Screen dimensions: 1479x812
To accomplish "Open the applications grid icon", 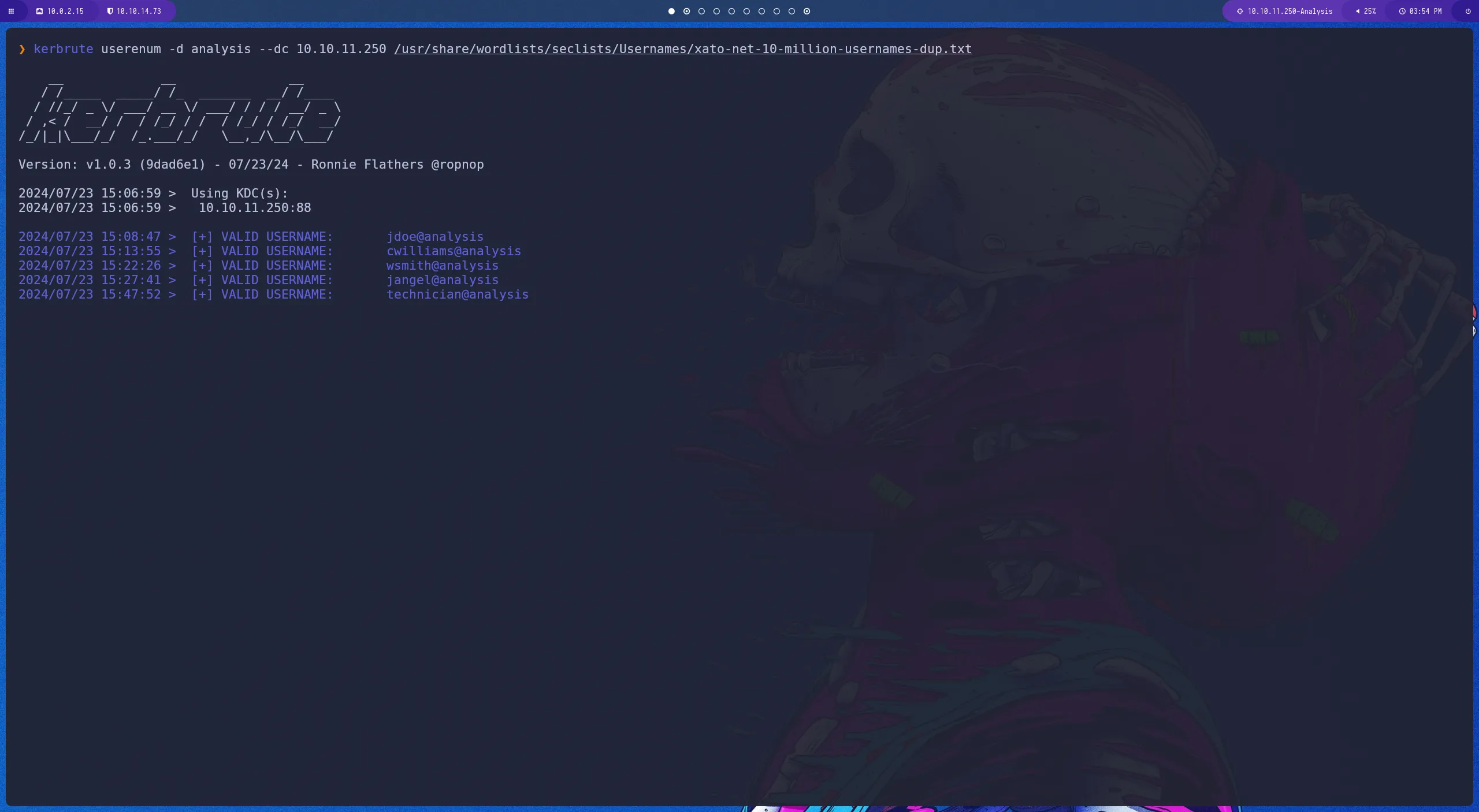I will [12, 11].
